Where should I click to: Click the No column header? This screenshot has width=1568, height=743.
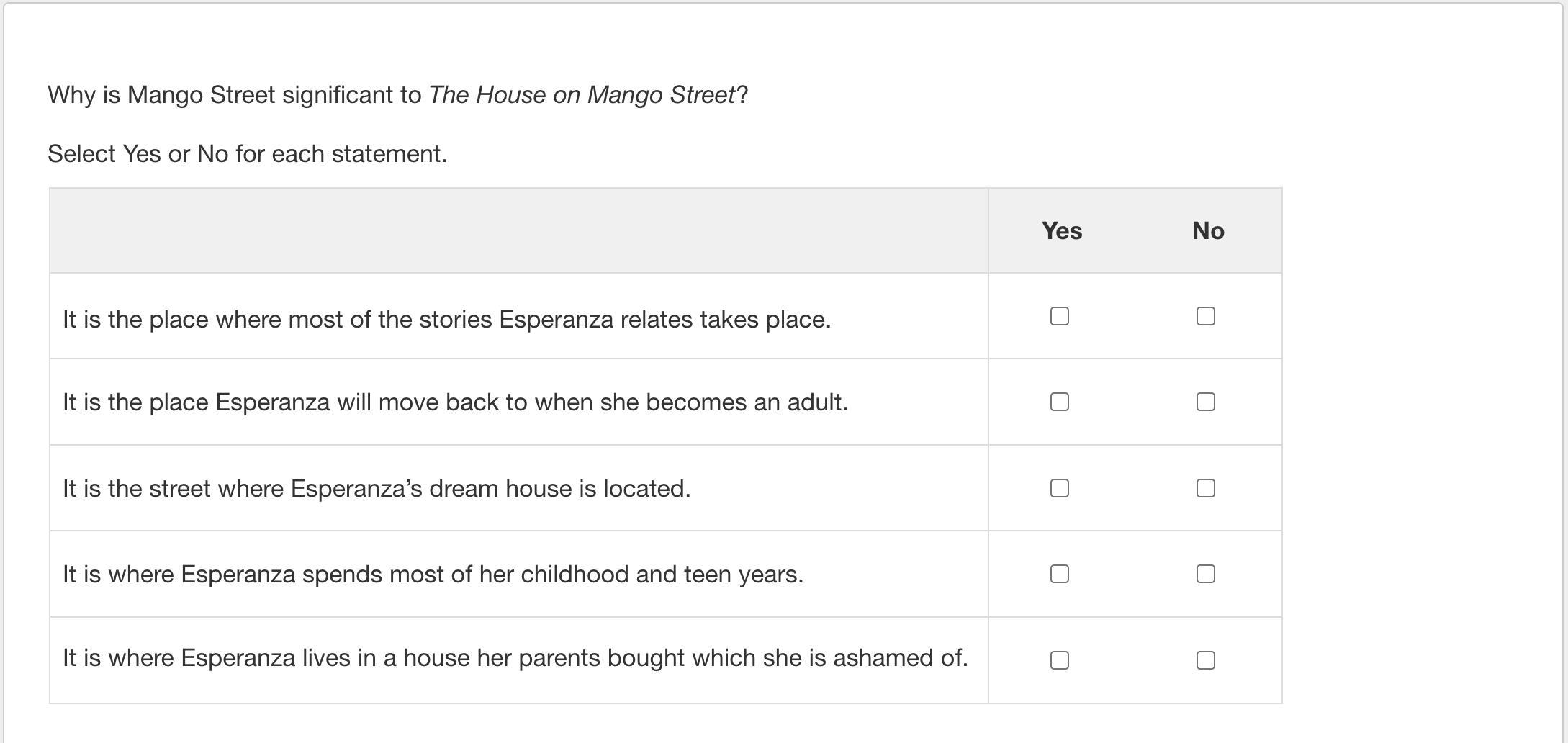click(x=1207, y=230)
